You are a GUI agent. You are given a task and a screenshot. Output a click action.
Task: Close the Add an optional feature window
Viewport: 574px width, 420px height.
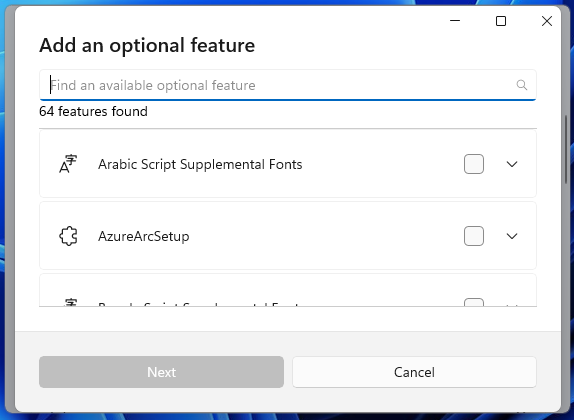point(547,21)
